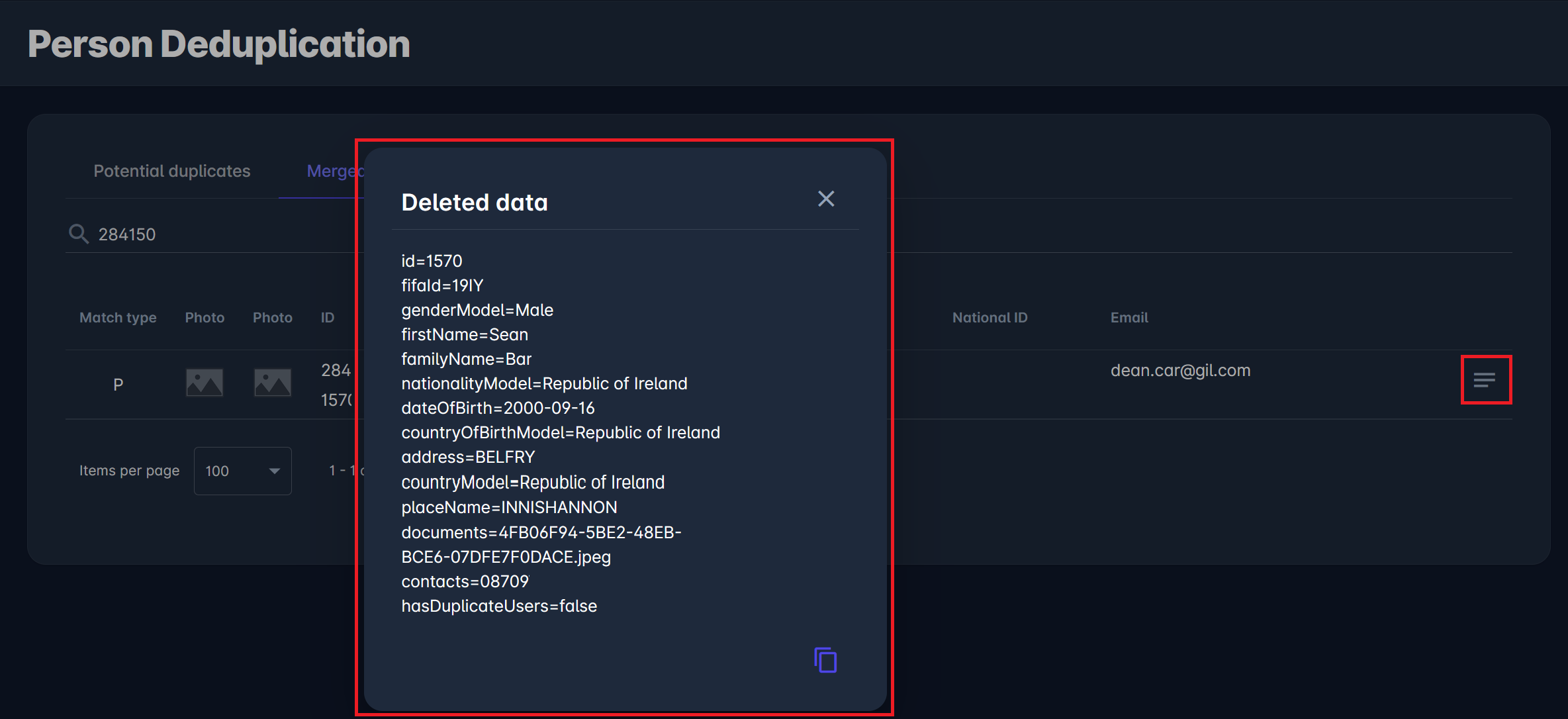Select the familyName=Bar line
This screenshot has height=719, width=1568.
(467, 359)
